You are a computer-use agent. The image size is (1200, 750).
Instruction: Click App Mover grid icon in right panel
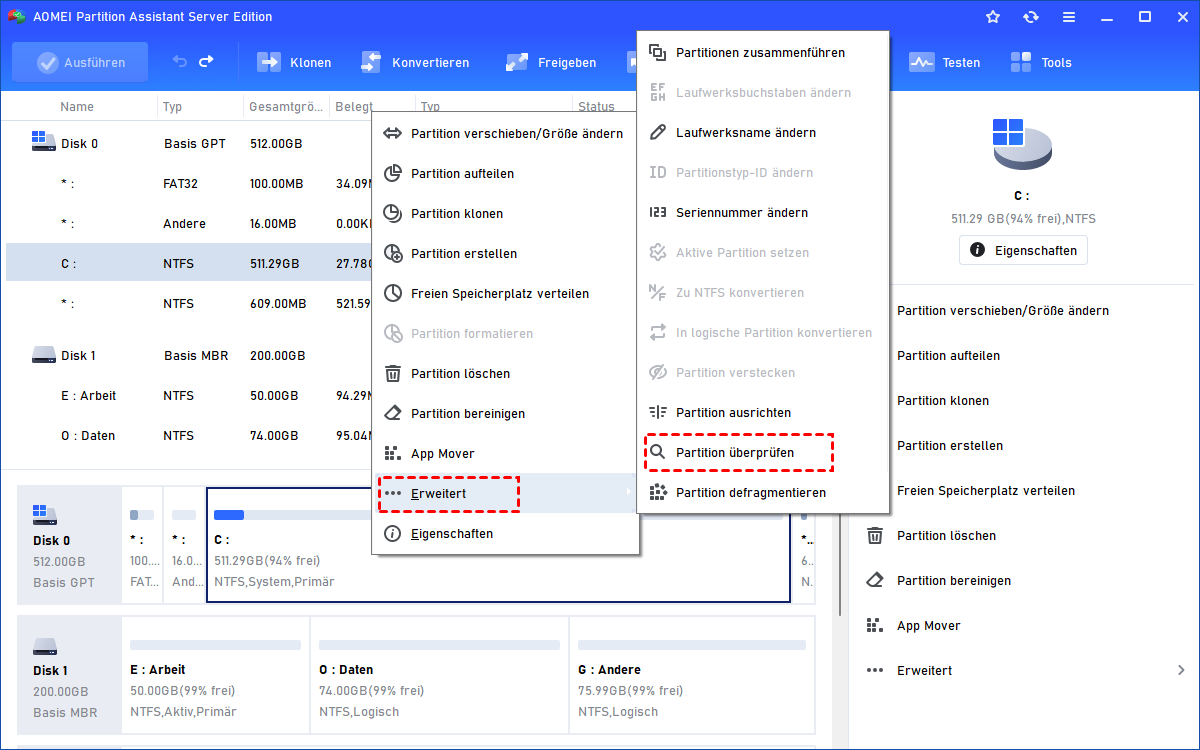tap(875, 625)
